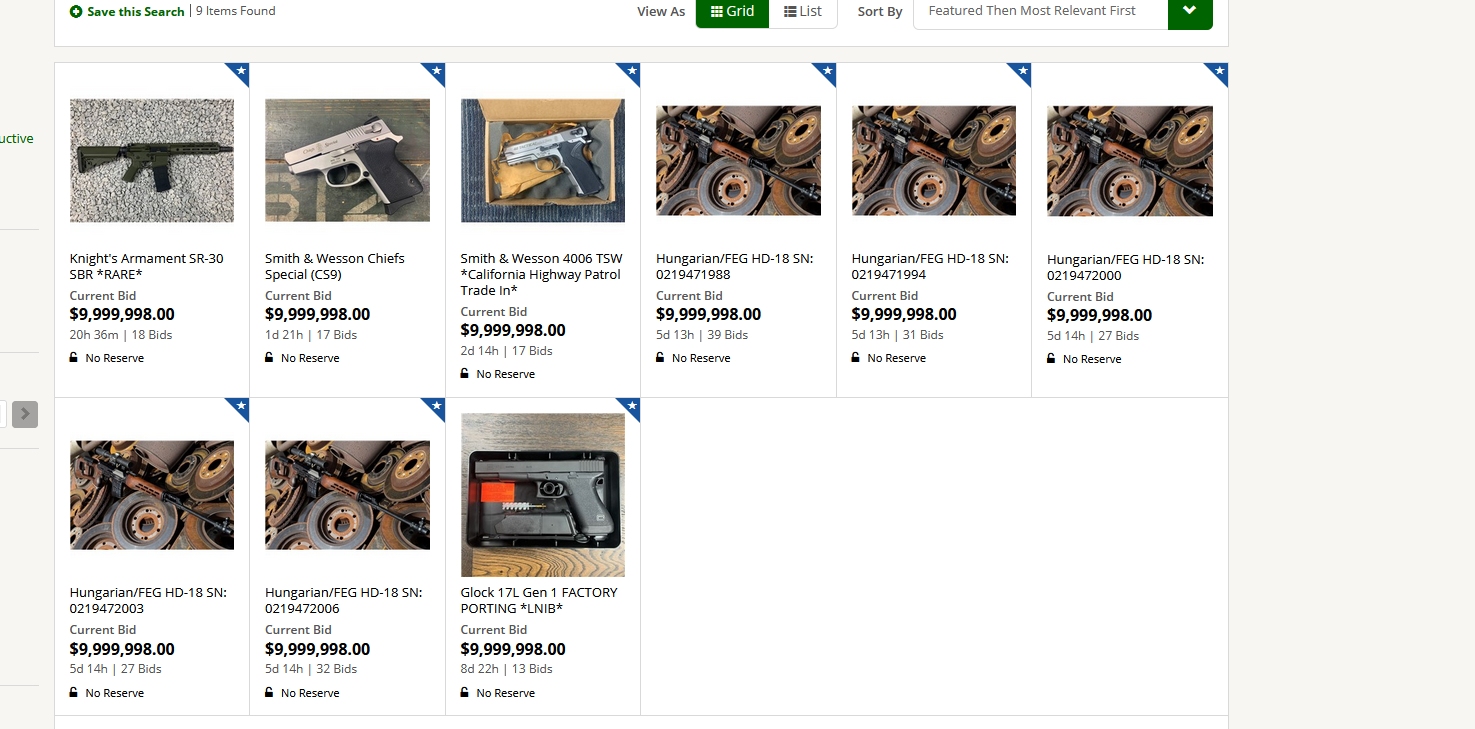Click the $9,999,998.00 price on Smith & Wesson Chiefs Special
1475x729 pixels.
(318, 314)
